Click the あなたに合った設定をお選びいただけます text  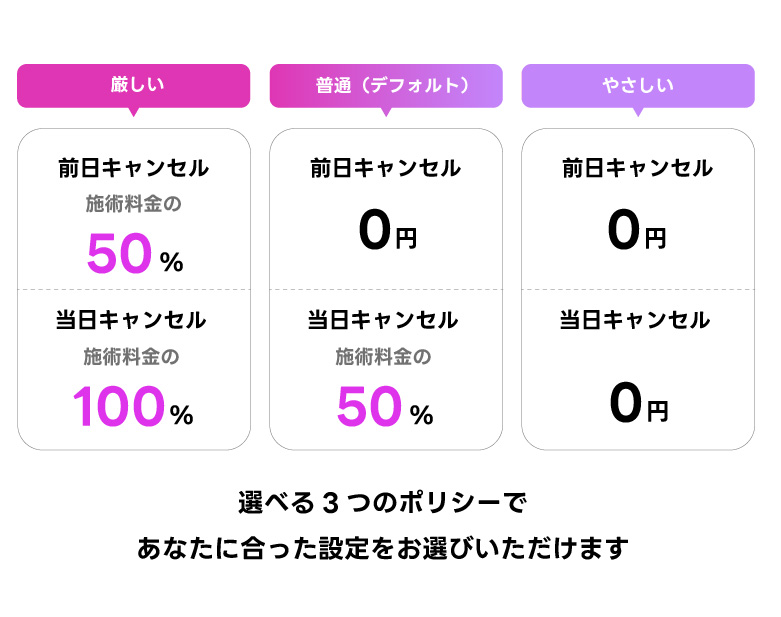click(x=383, y=549)
